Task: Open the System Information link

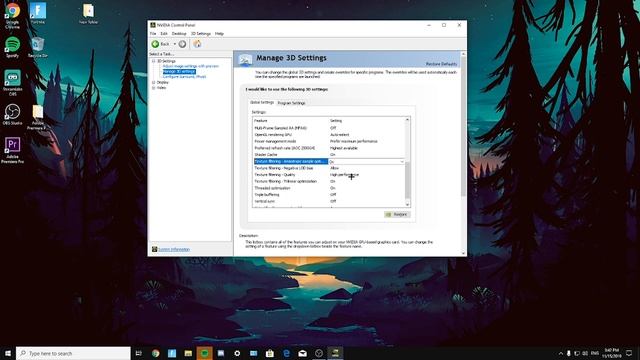Action: (x=174, y=249)
